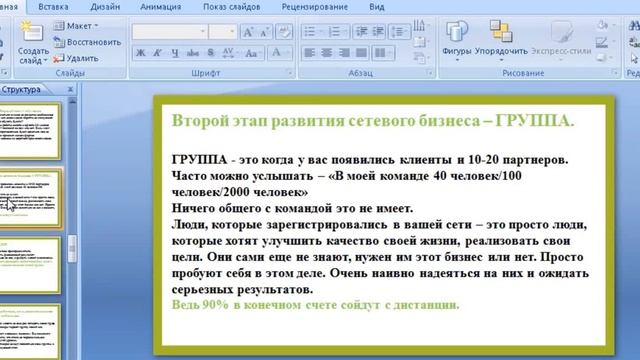Open character spacing (AV) options
Viewport: 640px width, 360px height.
229,53
